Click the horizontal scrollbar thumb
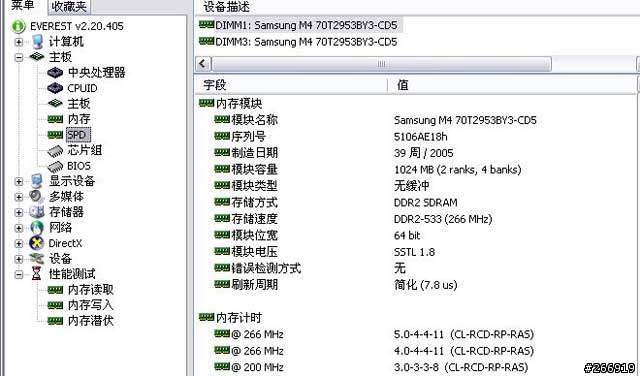 tap(381, 64)
